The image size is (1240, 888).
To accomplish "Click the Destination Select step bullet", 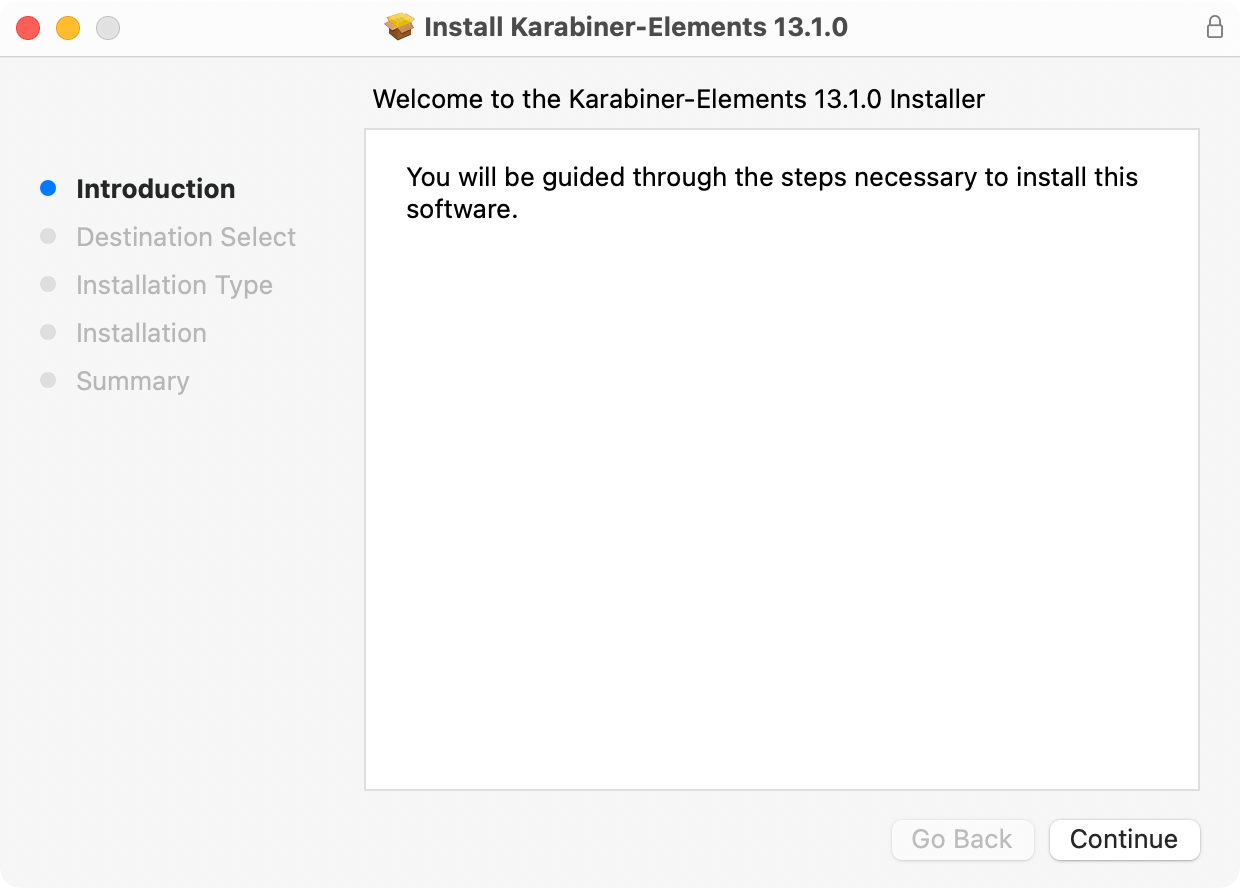I will pyautogui.click(x=48, y=236).
